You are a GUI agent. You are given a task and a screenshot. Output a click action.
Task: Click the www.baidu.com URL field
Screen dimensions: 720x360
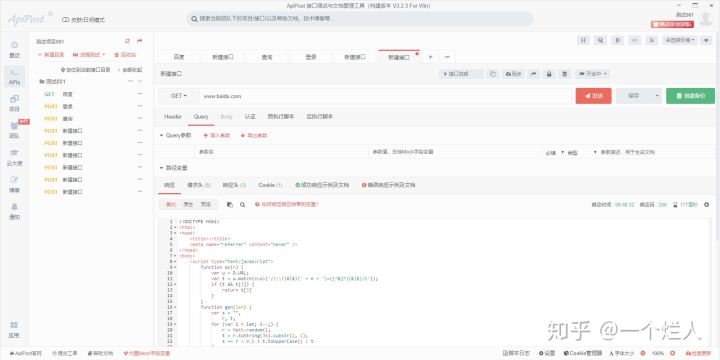(386, 96)
